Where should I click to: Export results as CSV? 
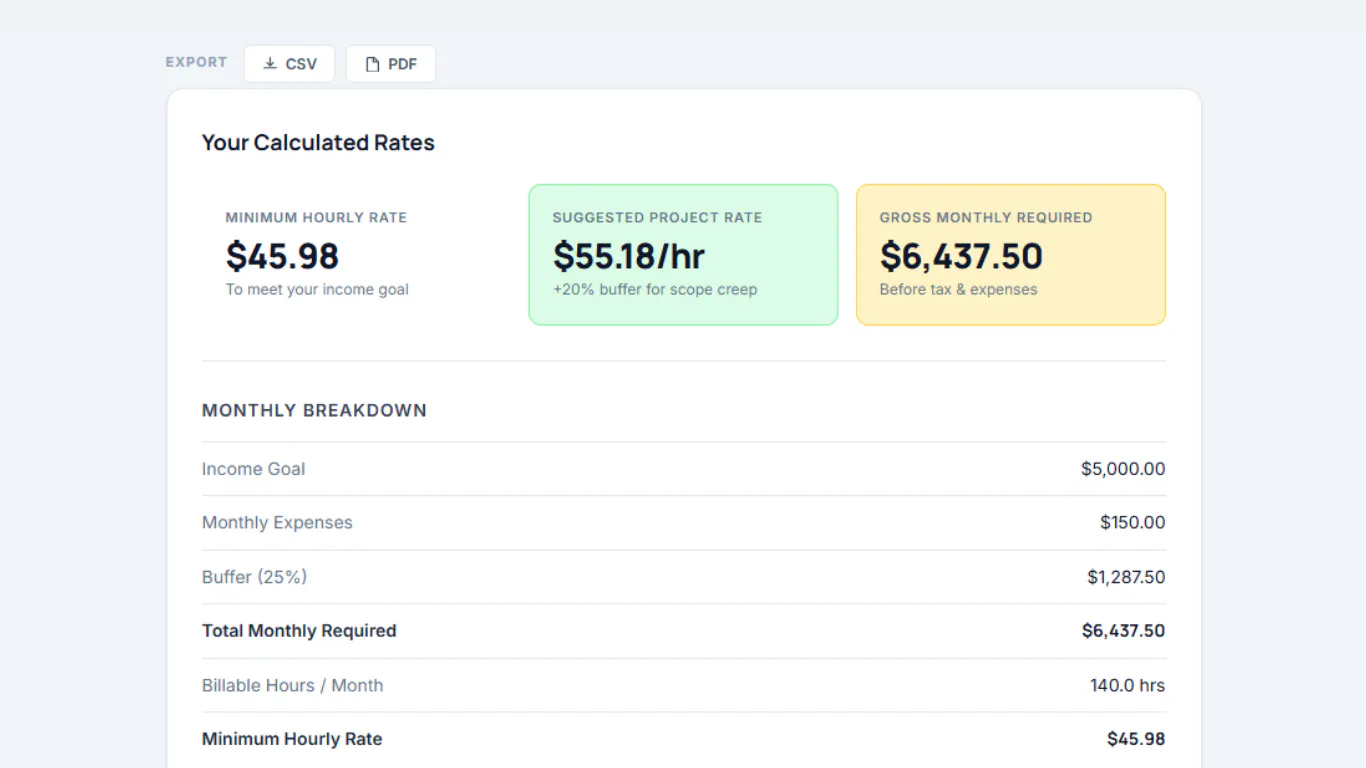tap(289, 64)
